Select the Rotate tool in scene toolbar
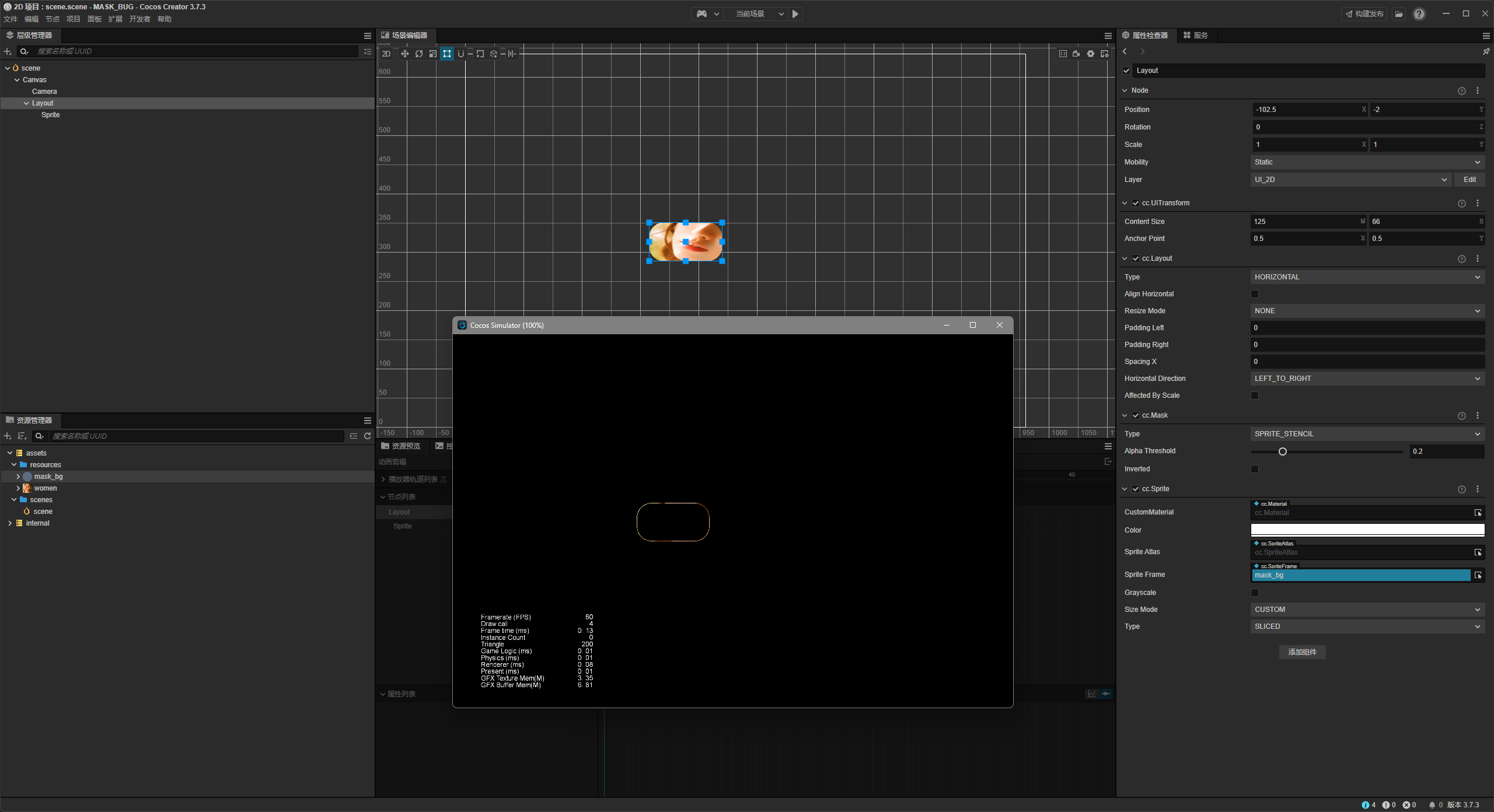 click(x=419, y=54)
